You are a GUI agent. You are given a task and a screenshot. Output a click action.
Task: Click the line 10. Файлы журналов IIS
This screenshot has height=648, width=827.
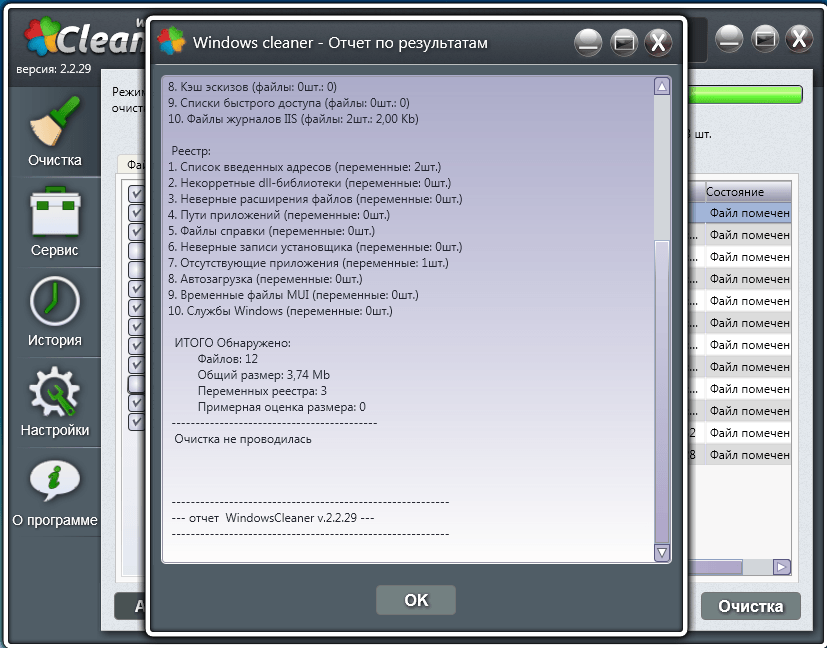tap(293, 119)
